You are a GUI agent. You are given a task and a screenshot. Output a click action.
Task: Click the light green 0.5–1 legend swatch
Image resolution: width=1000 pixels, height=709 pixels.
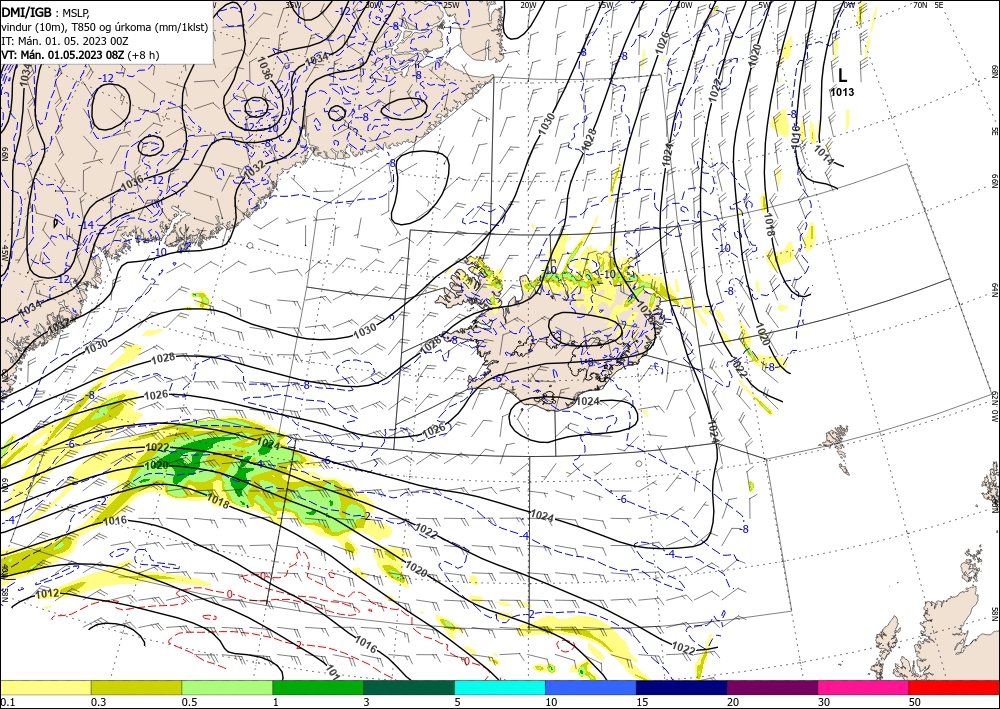(227, 687)
